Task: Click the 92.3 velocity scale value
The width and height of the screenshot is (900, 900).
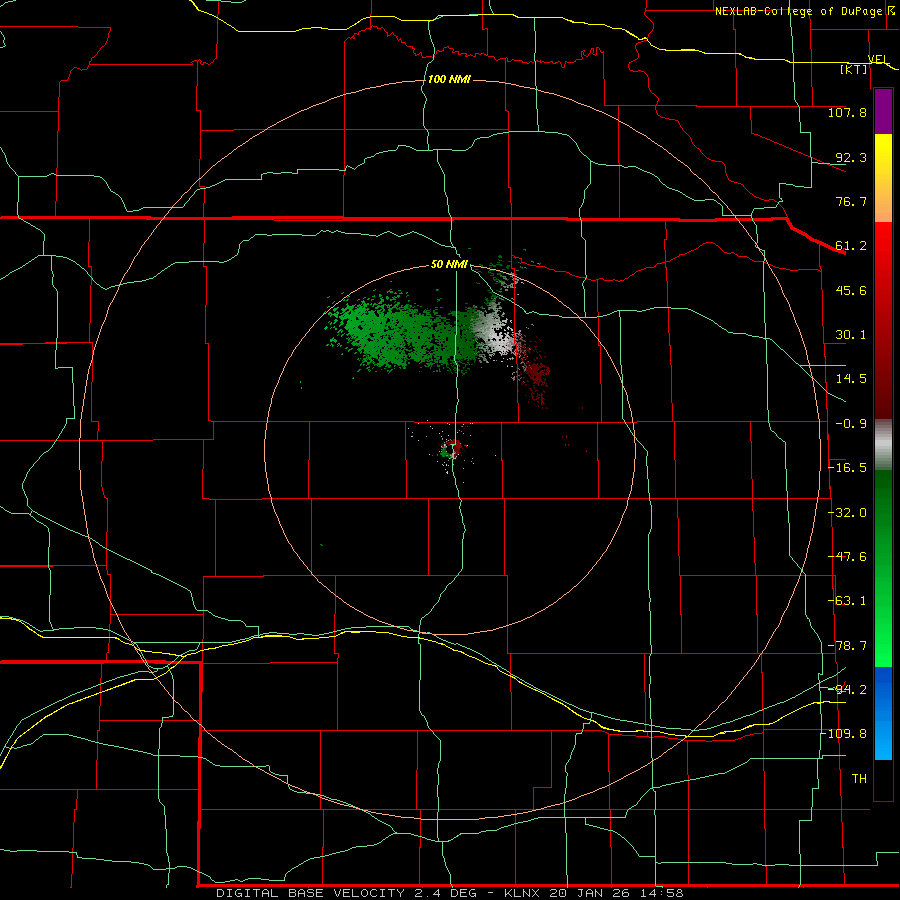Action: tap(851, 157)
